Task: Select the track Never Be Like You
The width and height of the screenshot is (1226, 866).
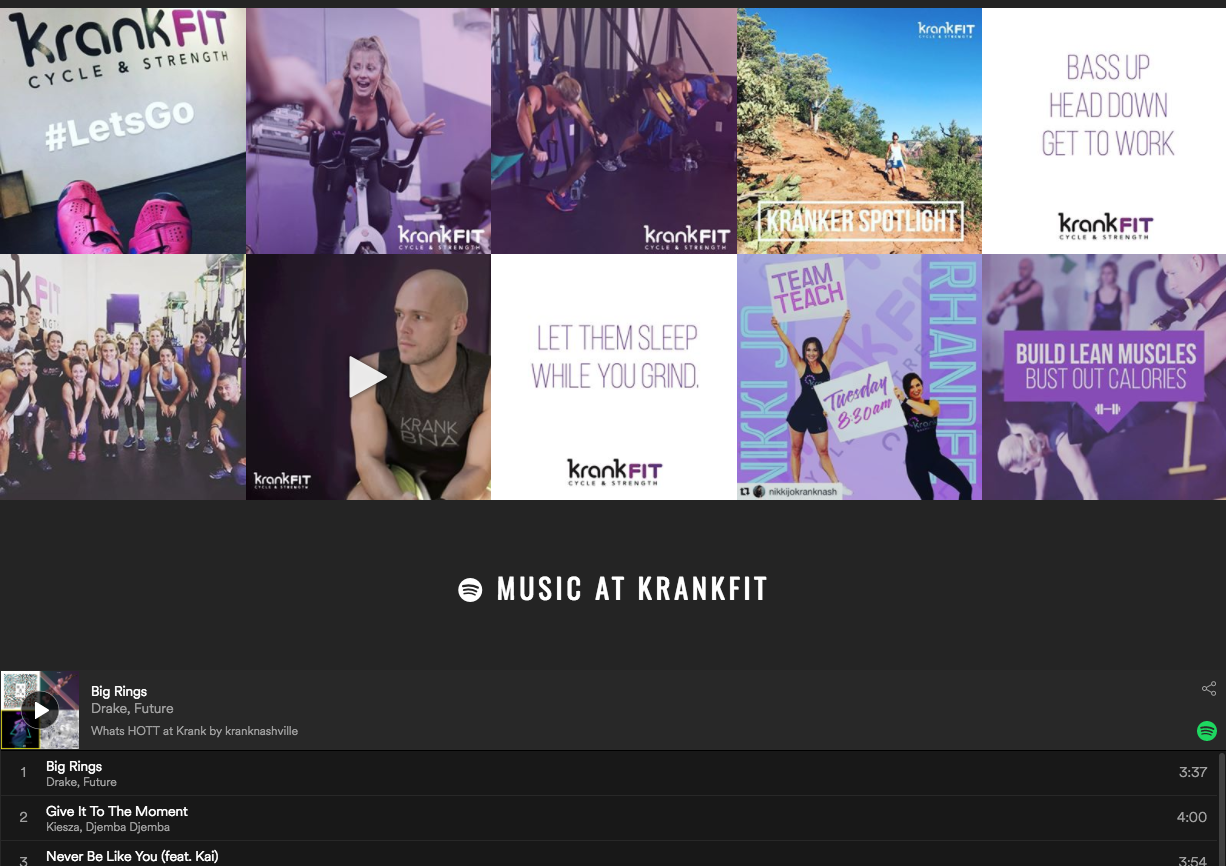Action: [x=132, y=857]
